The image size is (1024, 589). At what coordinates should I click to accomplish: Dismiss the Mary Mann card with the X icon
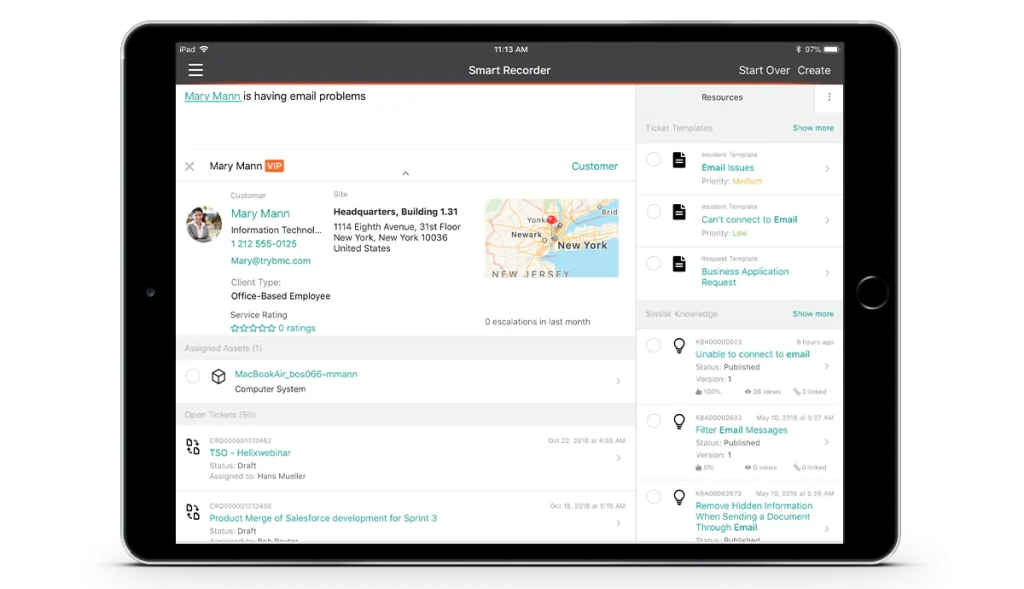(190, 167)
